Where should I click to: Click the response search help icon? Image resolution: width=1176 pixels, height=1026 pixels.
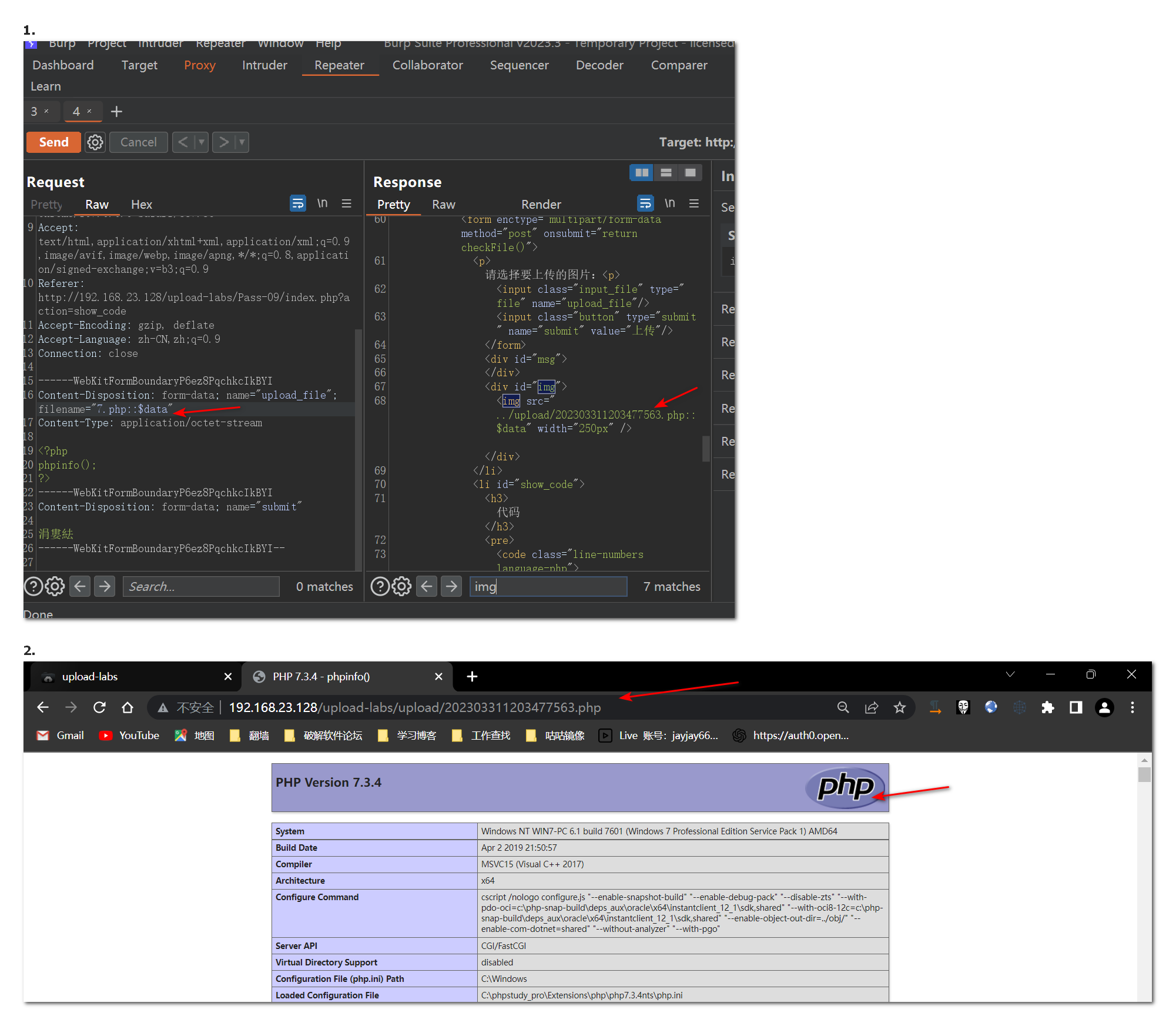tap(380, 587)
